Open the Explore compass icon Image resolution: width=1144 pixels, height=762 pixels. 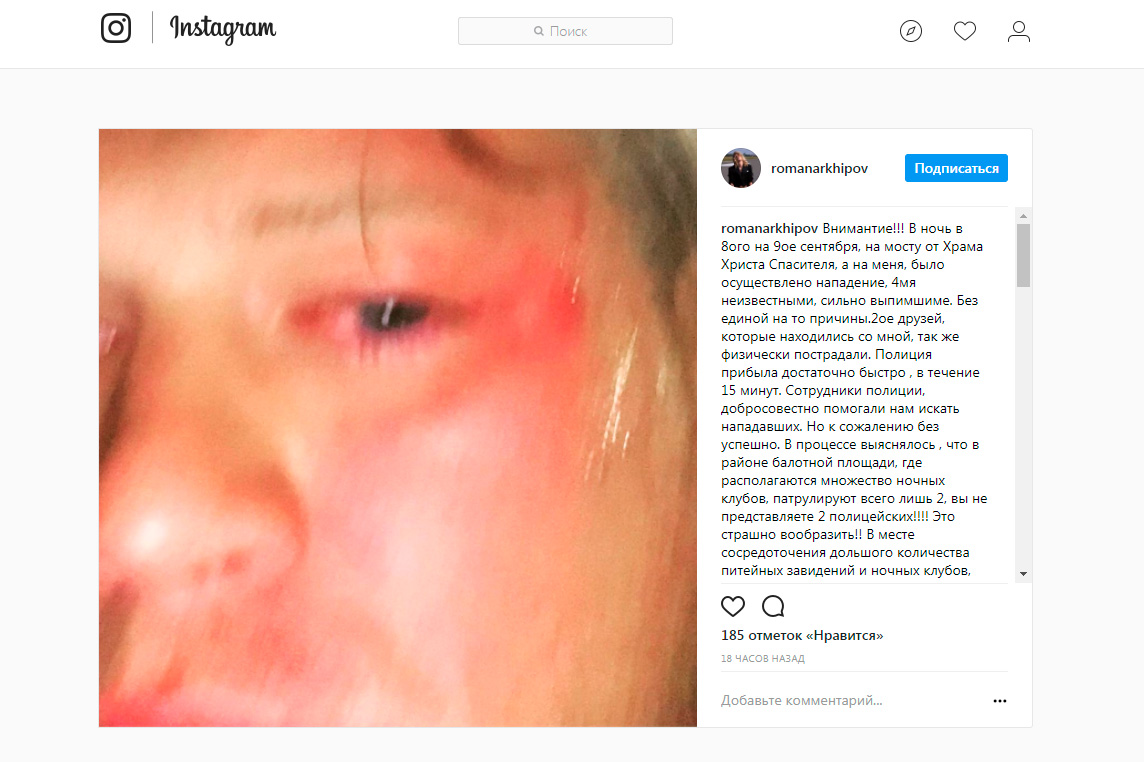tap(911, 31)
